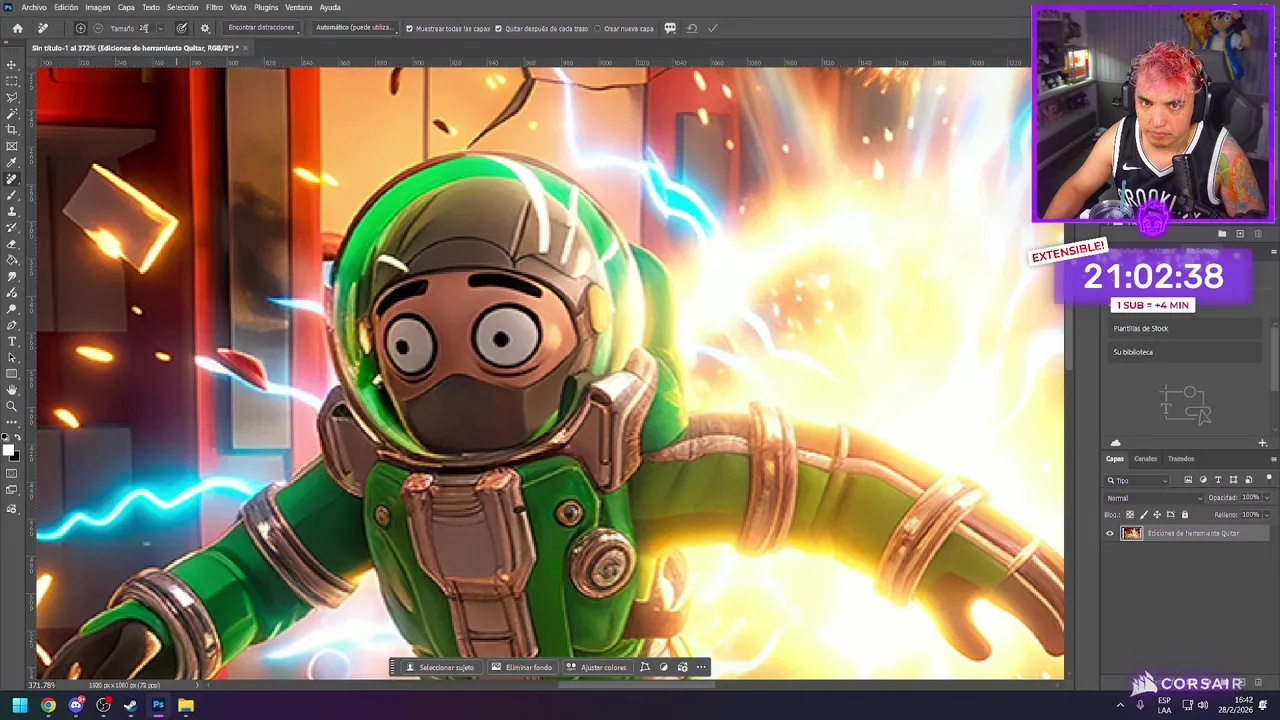
Task: Click the add-to-selection plus circle icon
Action: pos(81,28)
